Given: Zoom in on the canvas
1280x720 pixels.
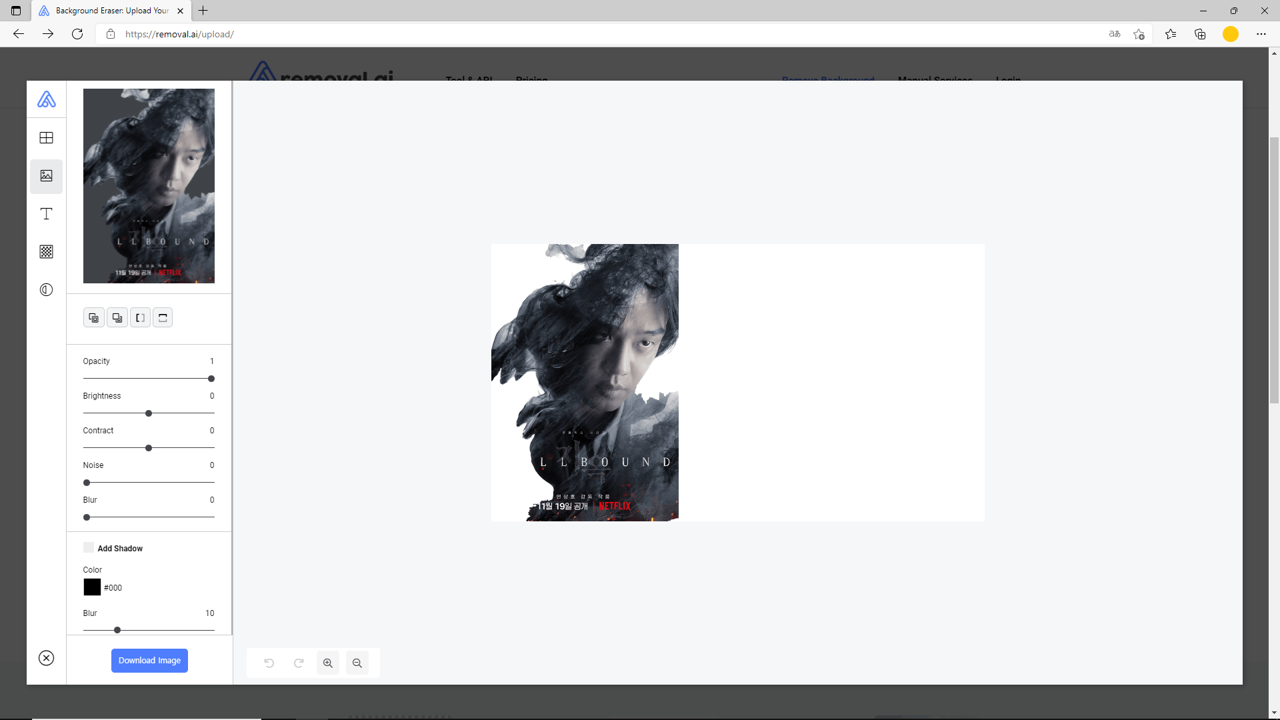Looking at the screenshot, I should tap(327, 663).
